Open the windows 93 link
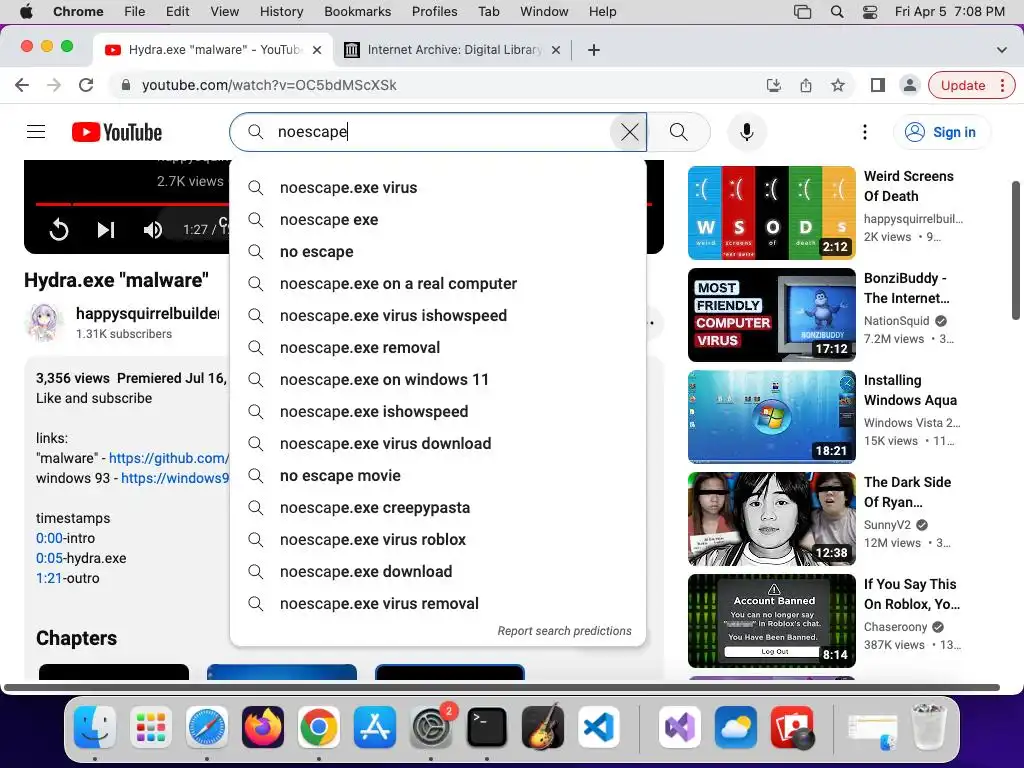Screen dimensions: 1024x768 (x=175, y=478)
